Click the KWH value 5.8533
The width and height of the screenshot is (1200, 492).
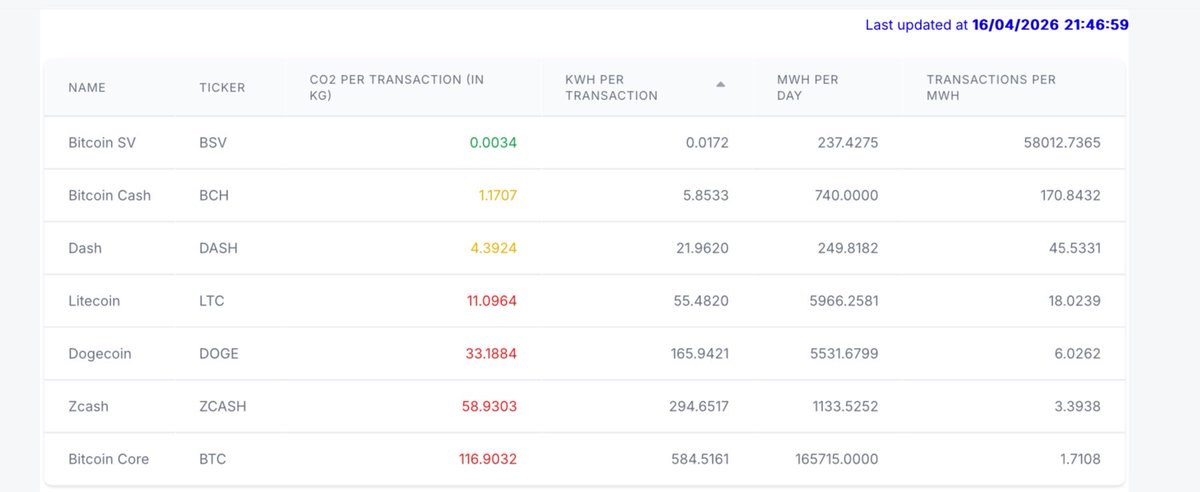[x=706, y=196]
